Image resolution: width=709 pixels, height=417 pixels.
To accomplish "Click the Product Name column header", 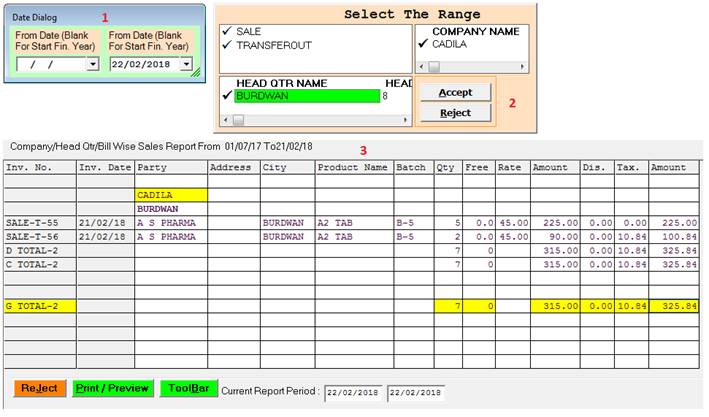I will point(352,167).
